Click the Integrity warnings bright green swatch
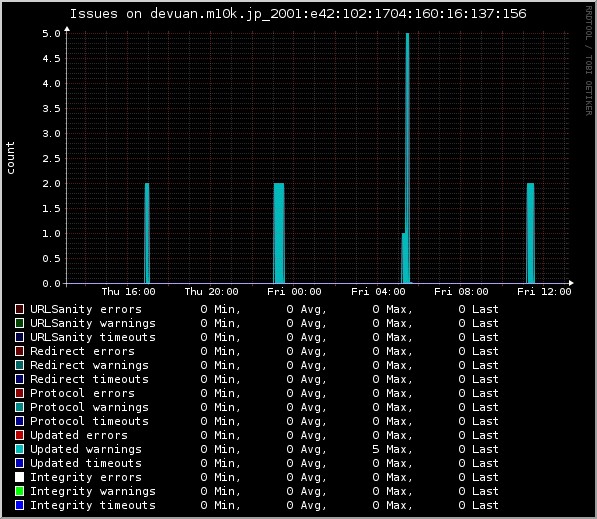Screen dimensions: 597x519 (x=19, y=491)
